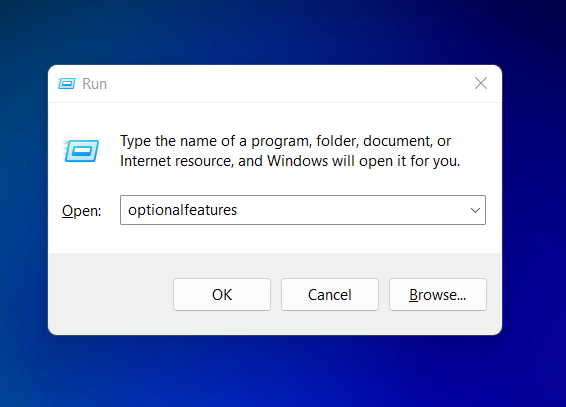Dismiss dialog using Cancel button
The width and height of the screenshot is (566, 407).
click(330, 294)
